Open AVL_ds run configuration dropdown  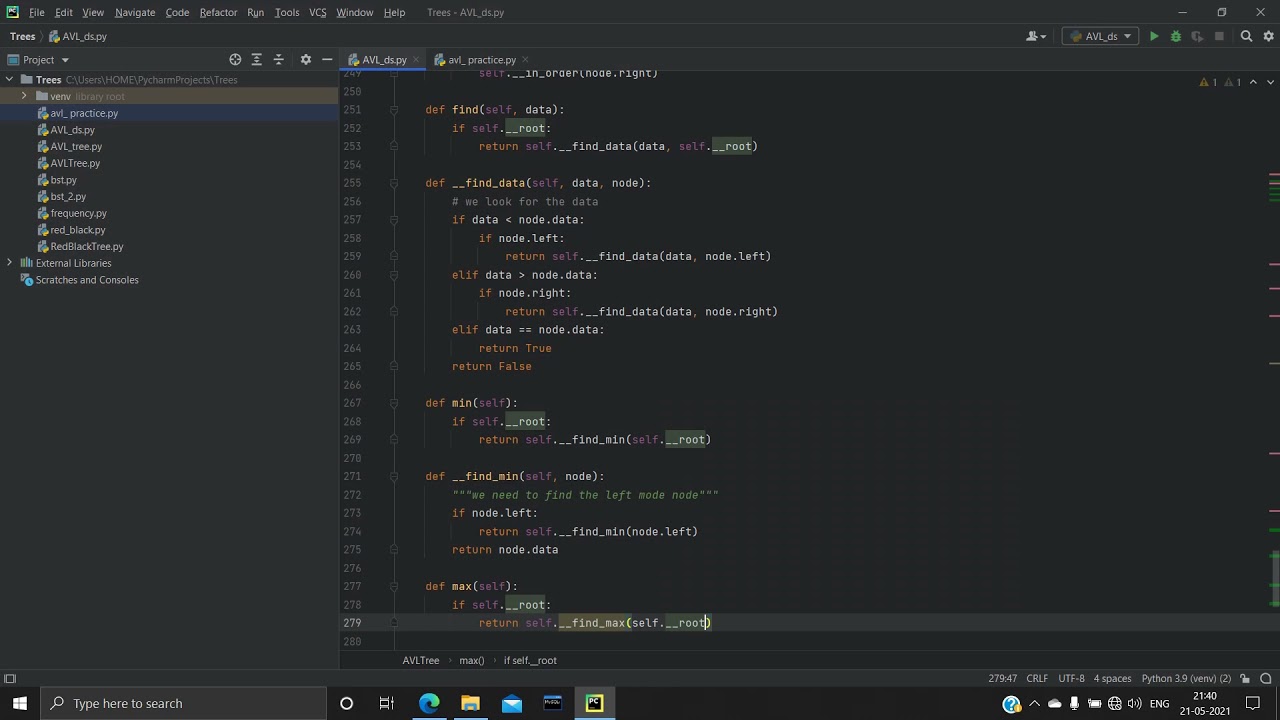(x=1100, y=36)
